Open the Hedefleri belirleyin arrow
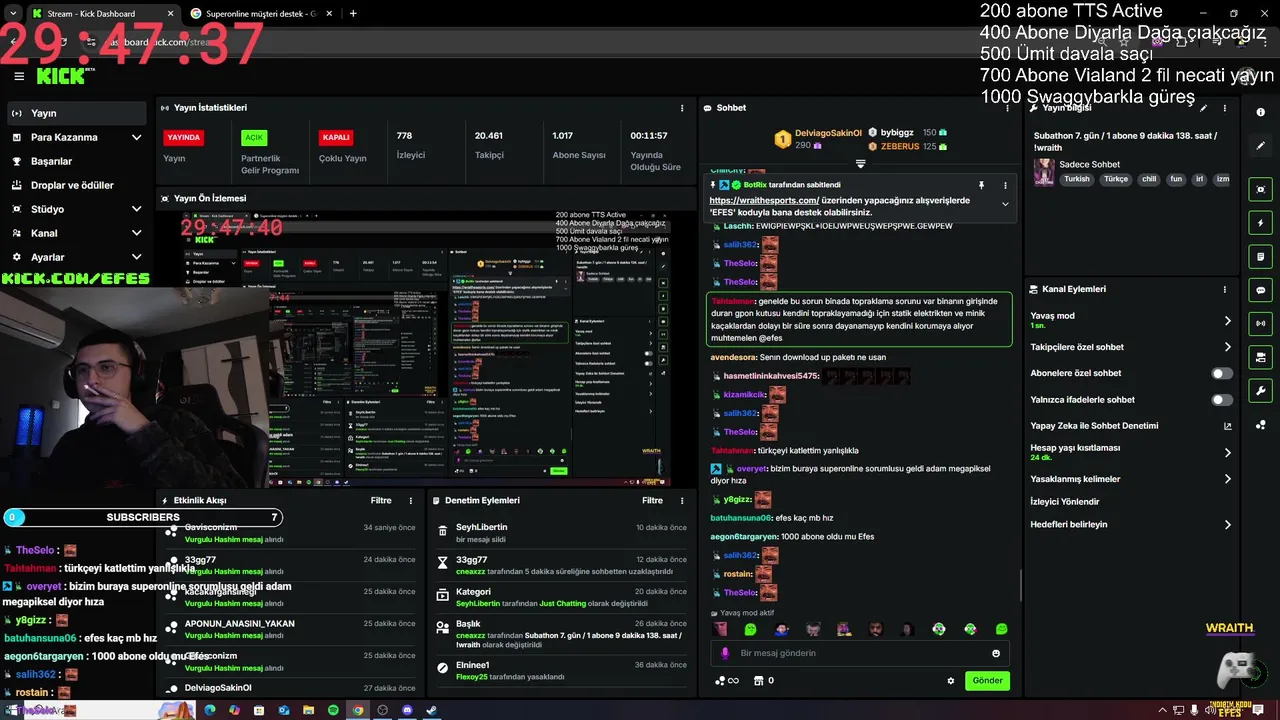 click(1228, 524)
